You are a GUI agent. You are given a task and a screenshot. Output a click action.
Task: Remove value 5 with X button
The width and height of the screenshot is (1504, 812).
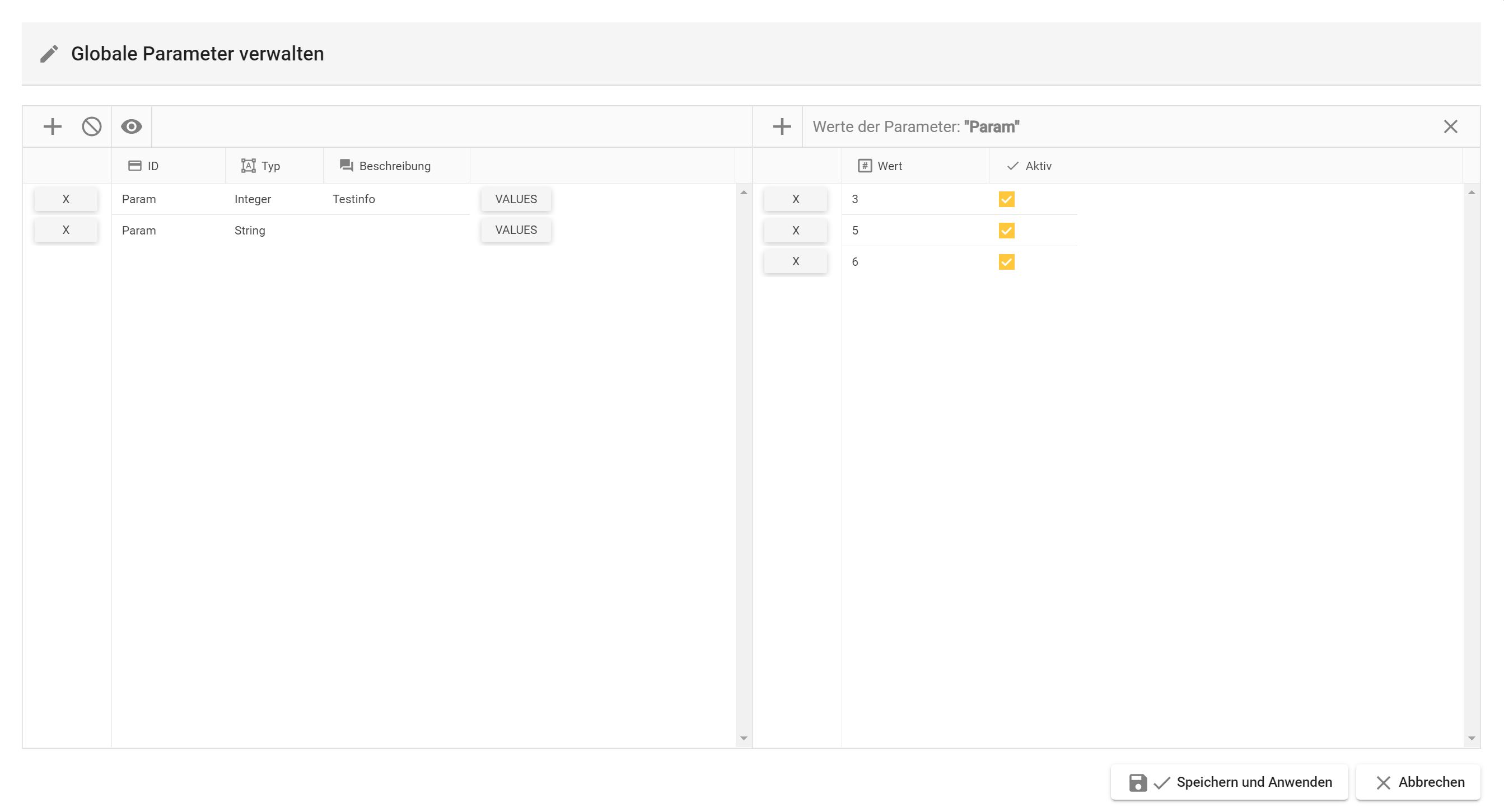795,231
